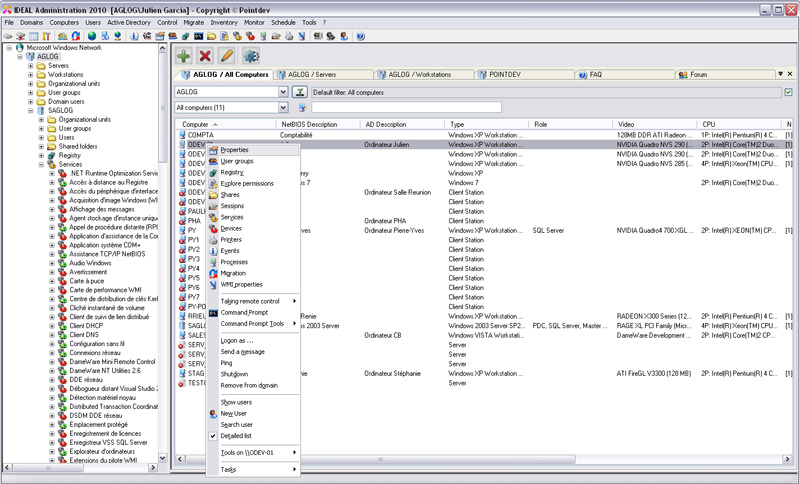Click the green filter icon beside AGLOG dropdown
This screenshot has height=484, width=800.
coord(300,92)
